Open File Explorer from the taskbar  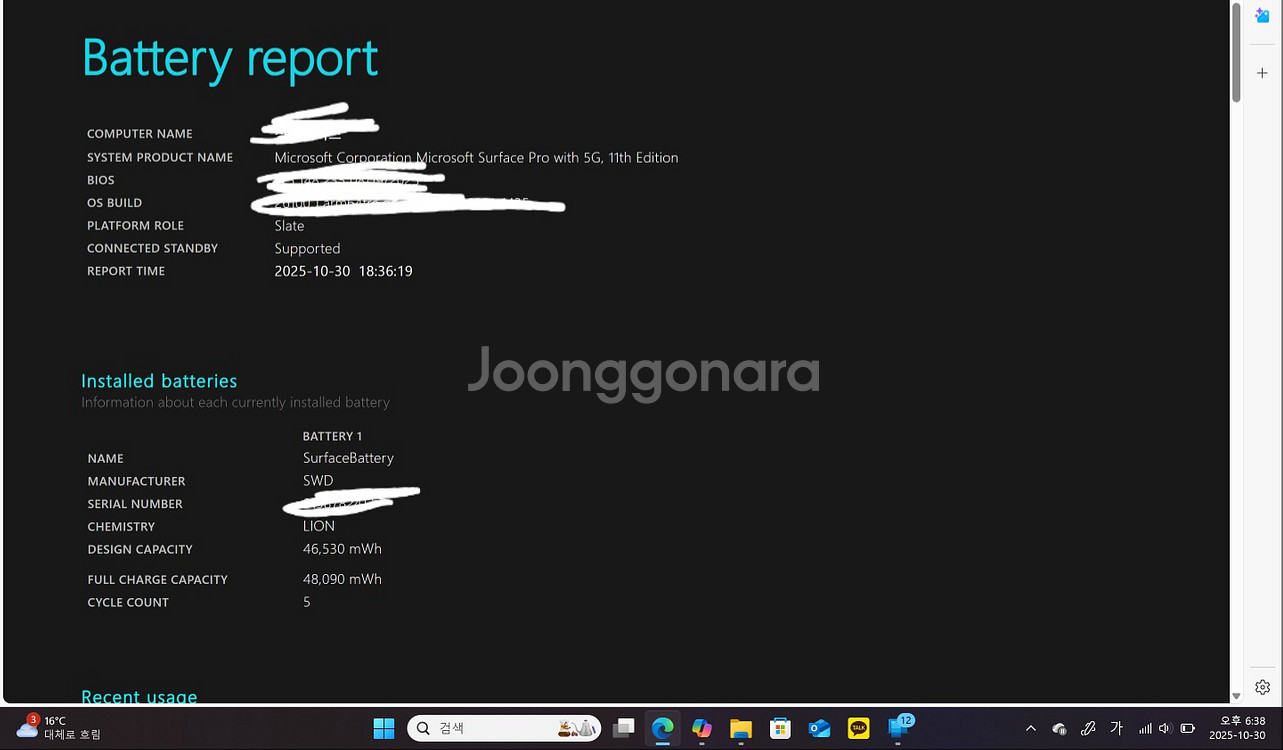[x=741, y=728]
